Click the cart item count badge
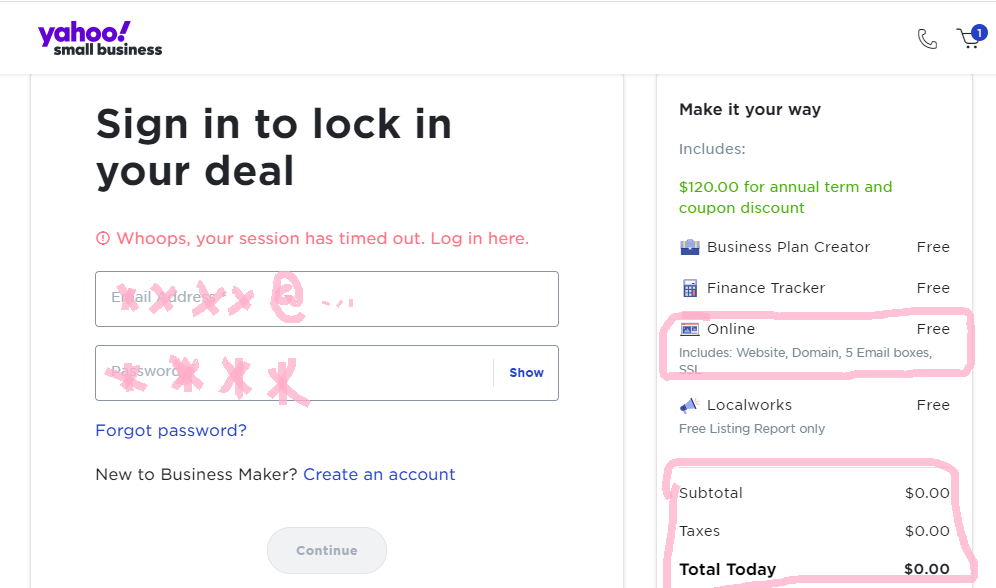Image resolution: width=996 pixels, height=588 pixels. [x=979, y=32]
